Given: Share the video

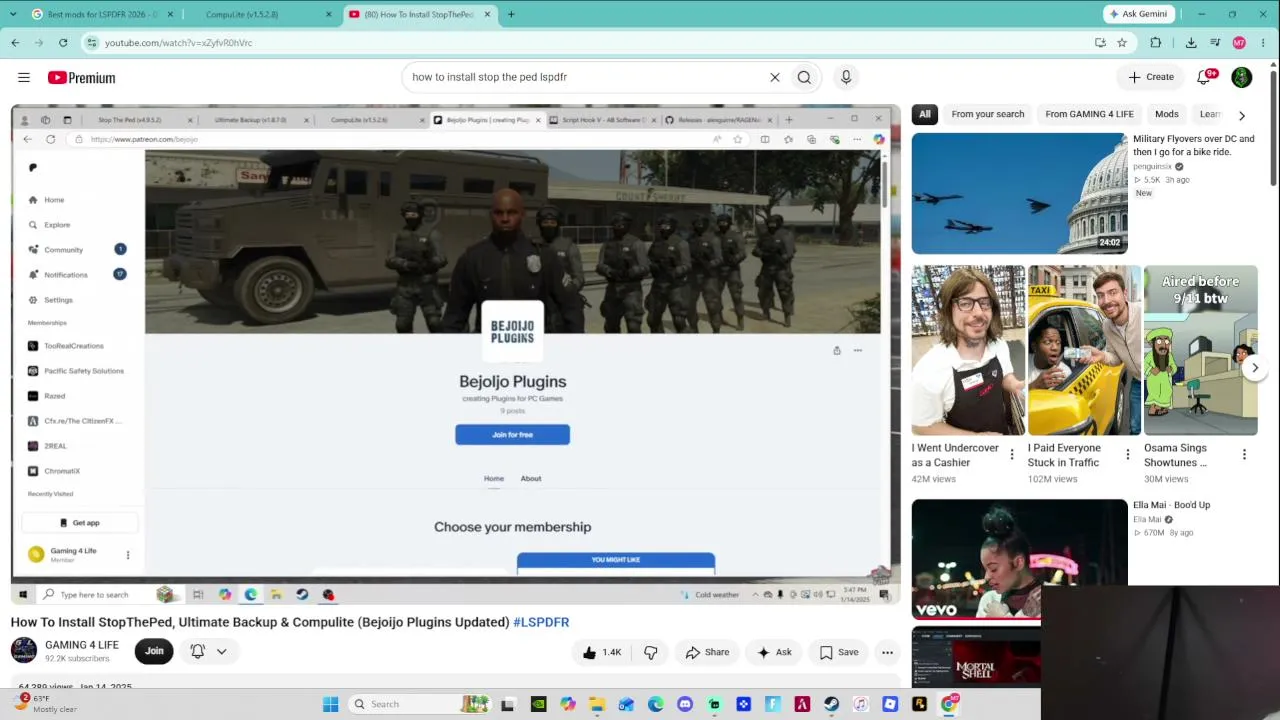Looking at the screenshot, I should [x=707, y=652].
